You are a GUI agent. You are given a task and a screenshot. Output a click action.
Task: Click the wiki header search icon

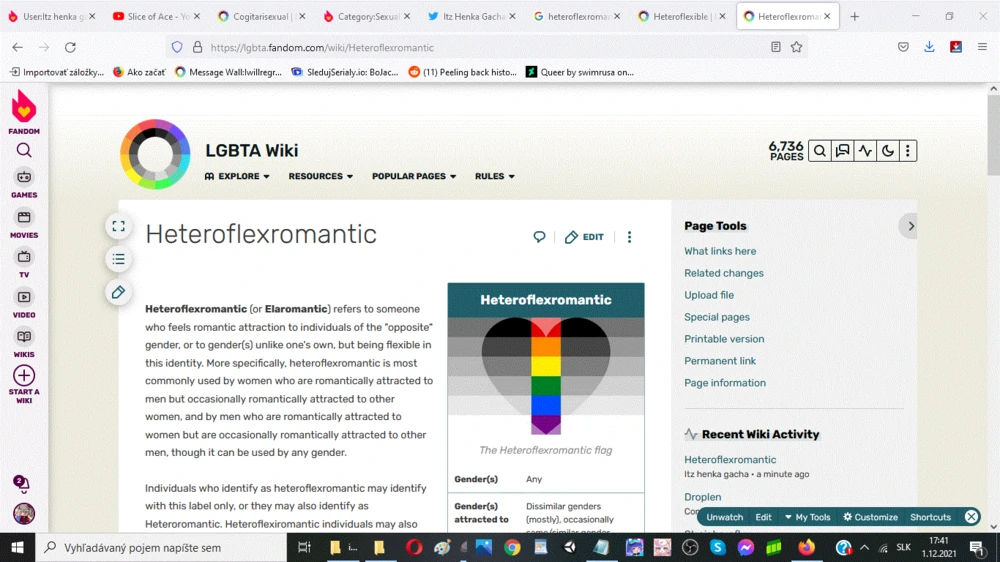pyautogui.click(x=820, y=151)
